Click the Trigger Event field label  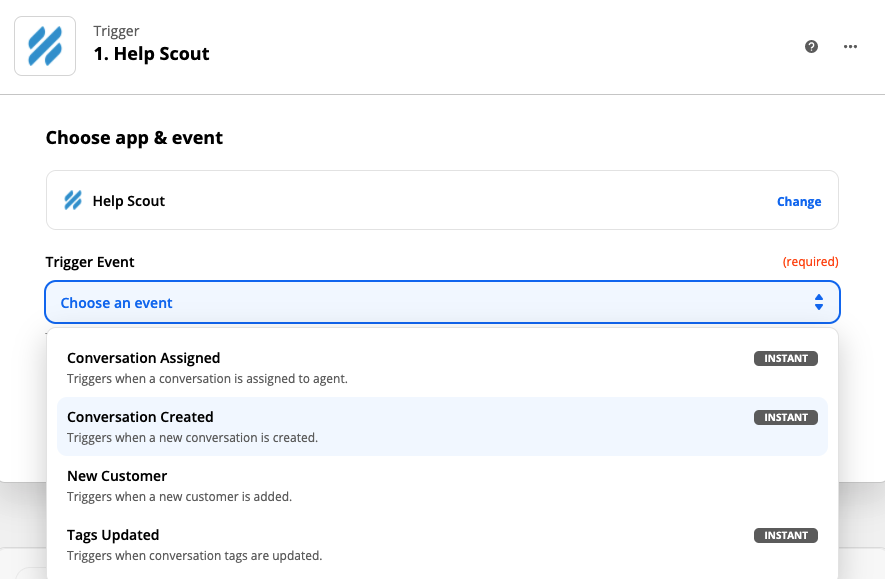pos(90,262)
